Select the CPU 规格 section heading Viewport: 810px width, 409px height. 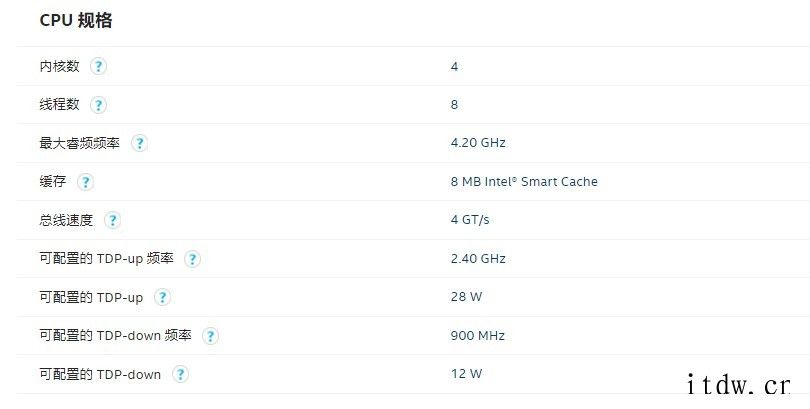(x=76, y=20)
